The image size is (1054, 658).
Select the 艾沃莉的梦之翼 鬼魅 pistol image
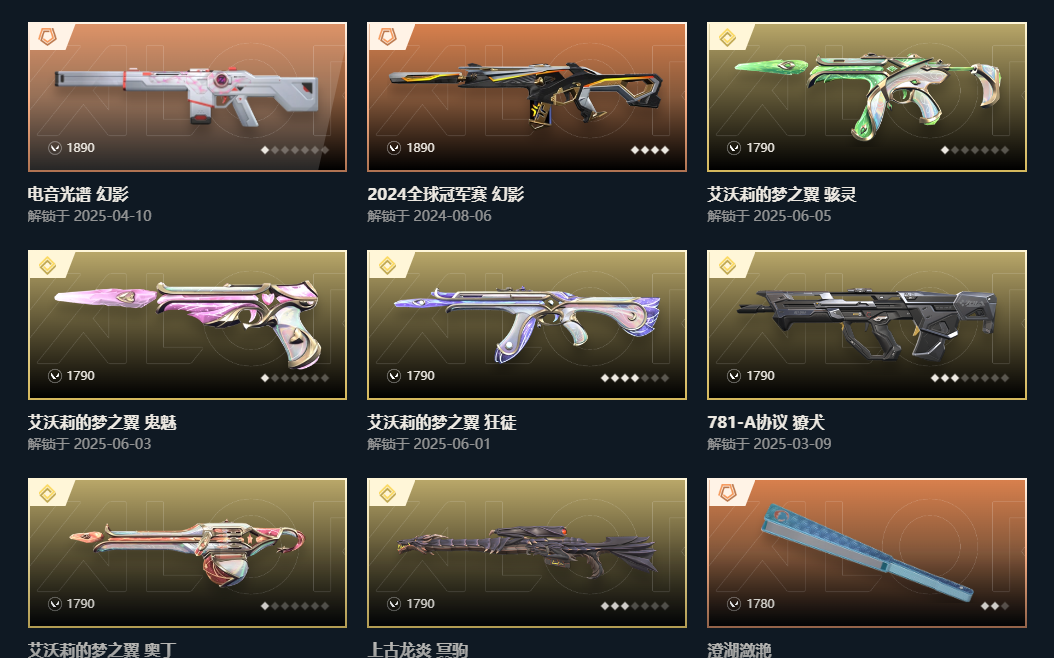(x=188, y=324)
